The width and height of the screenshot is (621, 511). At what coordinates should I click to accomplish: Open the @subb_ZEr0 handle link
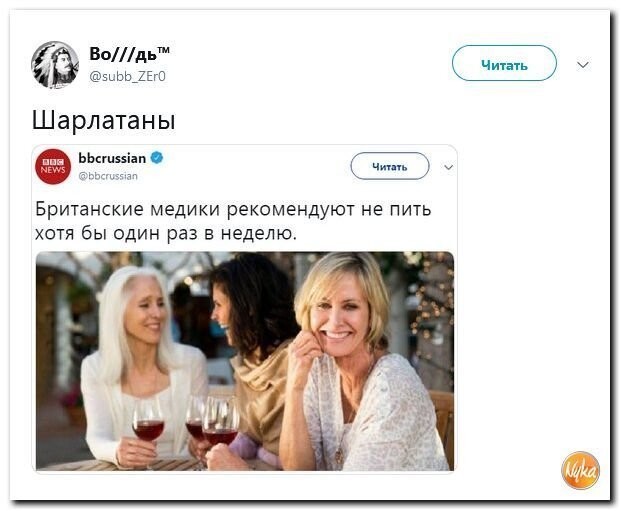pyautogui.click(x=128, y=76)
